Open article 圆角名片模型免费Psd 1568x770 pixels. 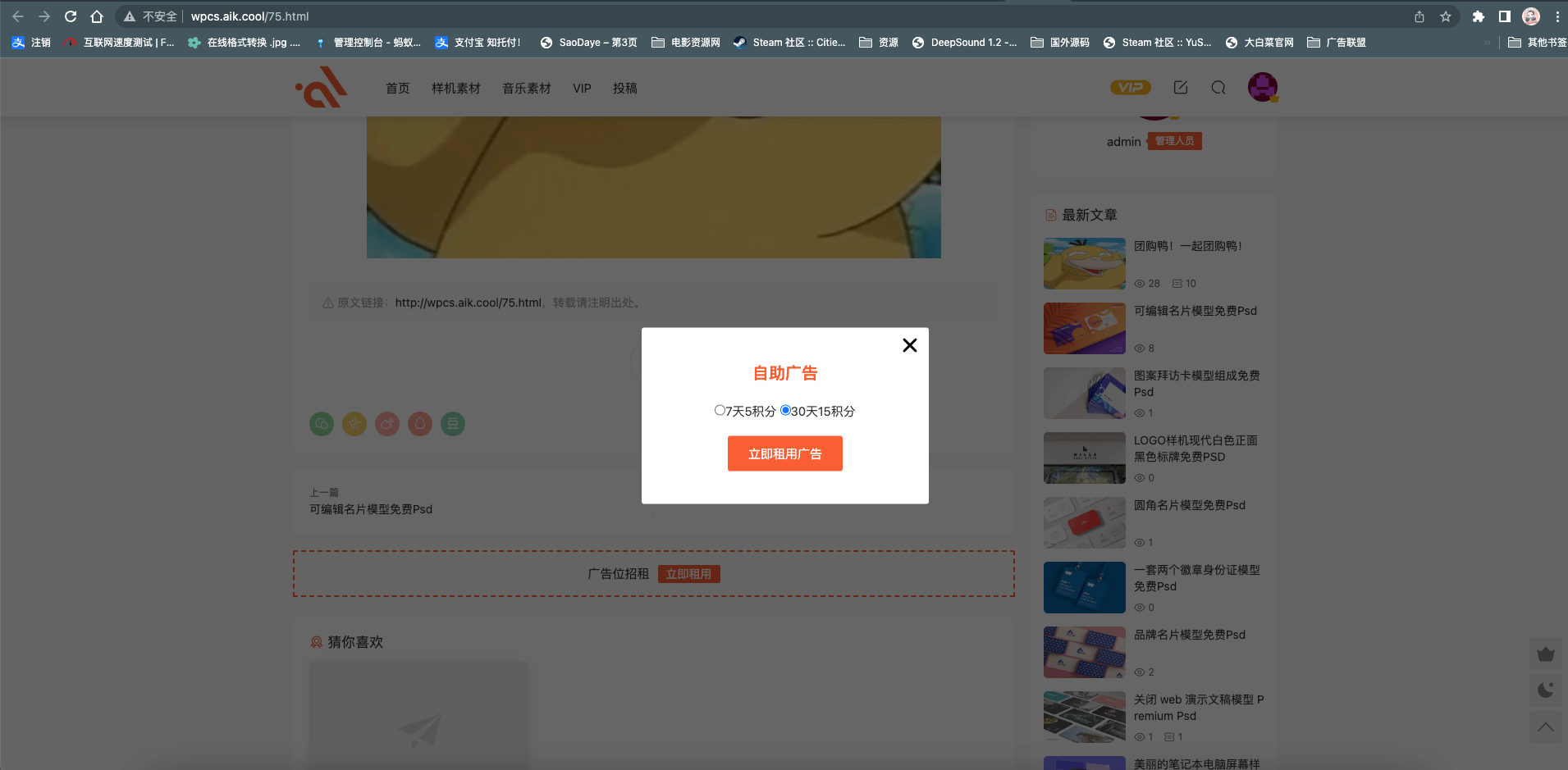1190,505
